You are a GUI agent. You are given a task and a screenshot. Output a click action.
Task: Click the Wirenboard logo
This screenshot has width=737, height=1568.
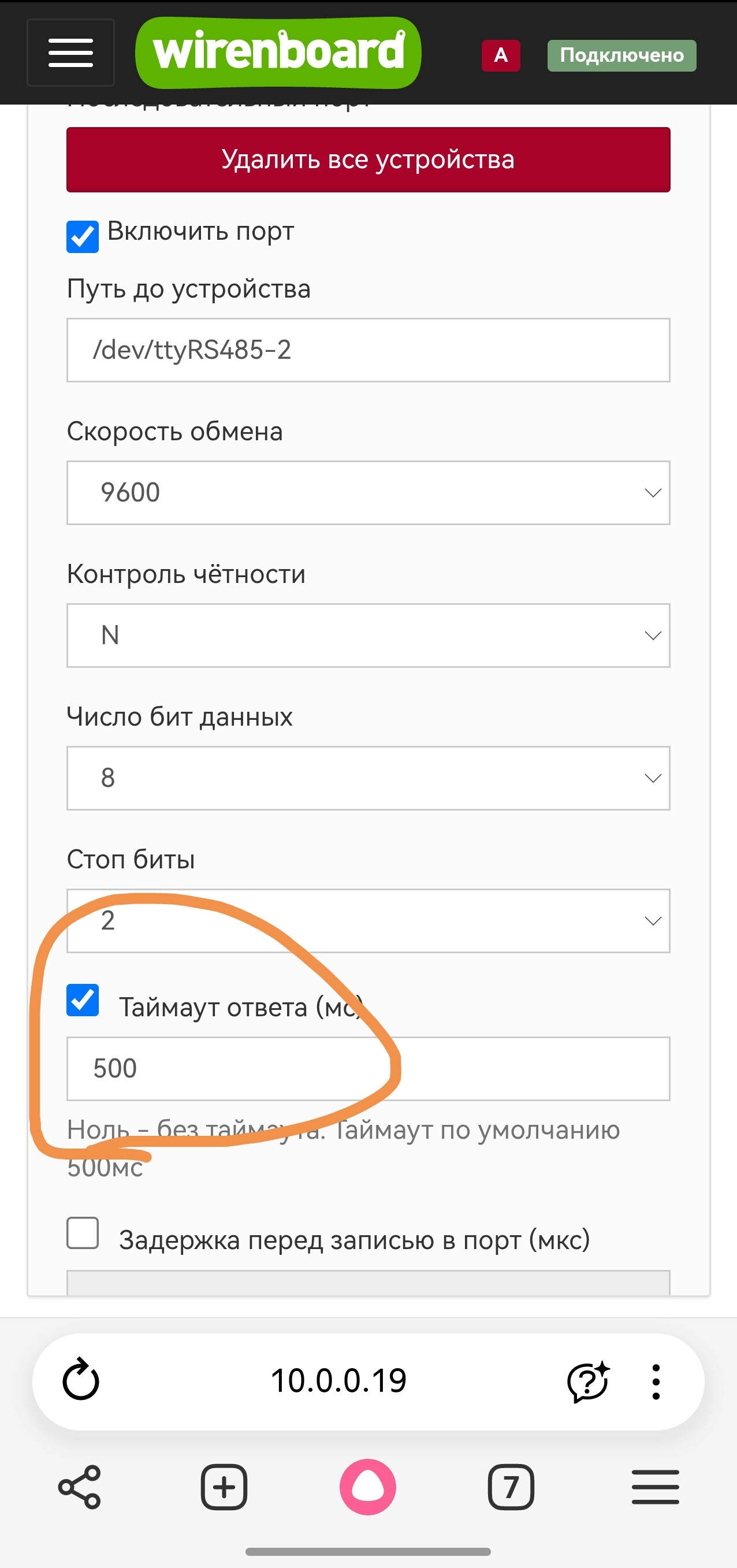point(278,53)
